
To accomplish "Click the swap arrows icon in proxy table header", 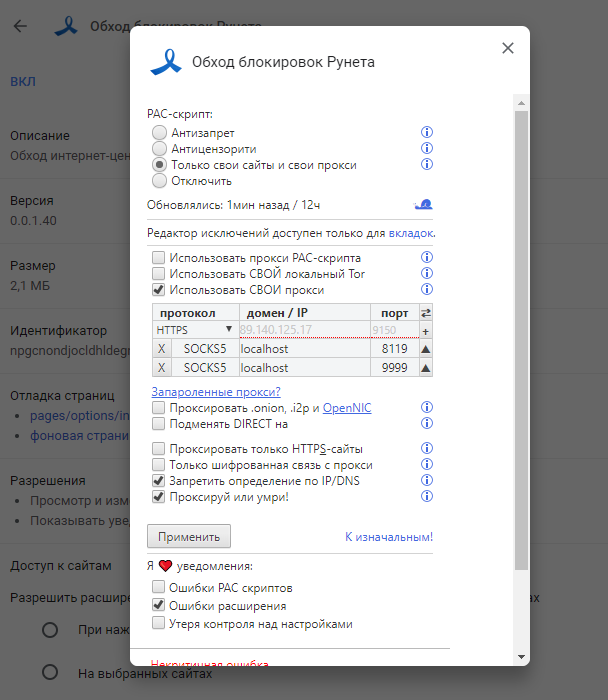I will [426, 313].
